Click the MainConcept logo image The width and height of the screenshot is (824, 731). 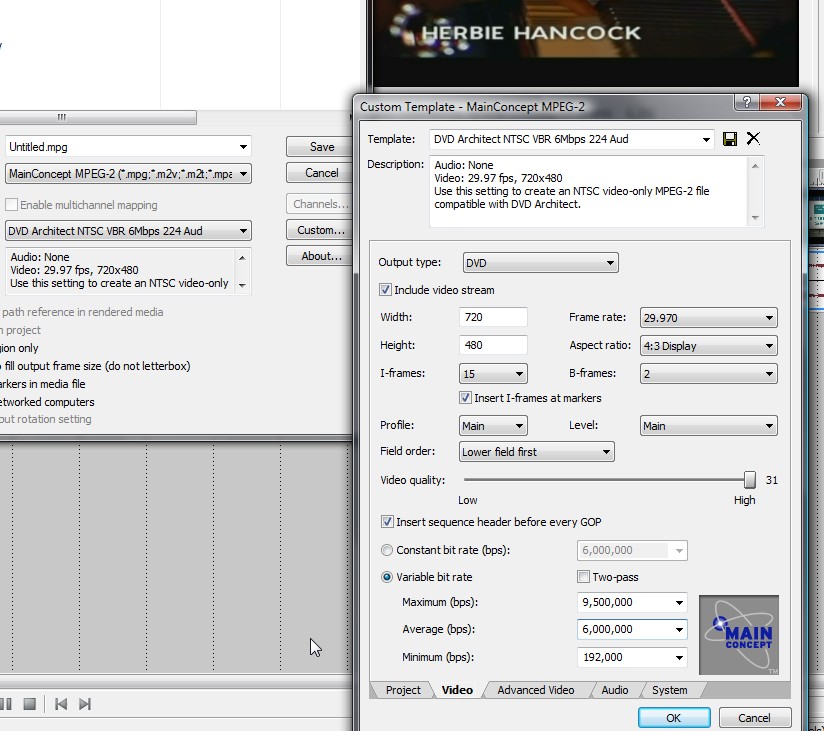(x=739, y=635)
